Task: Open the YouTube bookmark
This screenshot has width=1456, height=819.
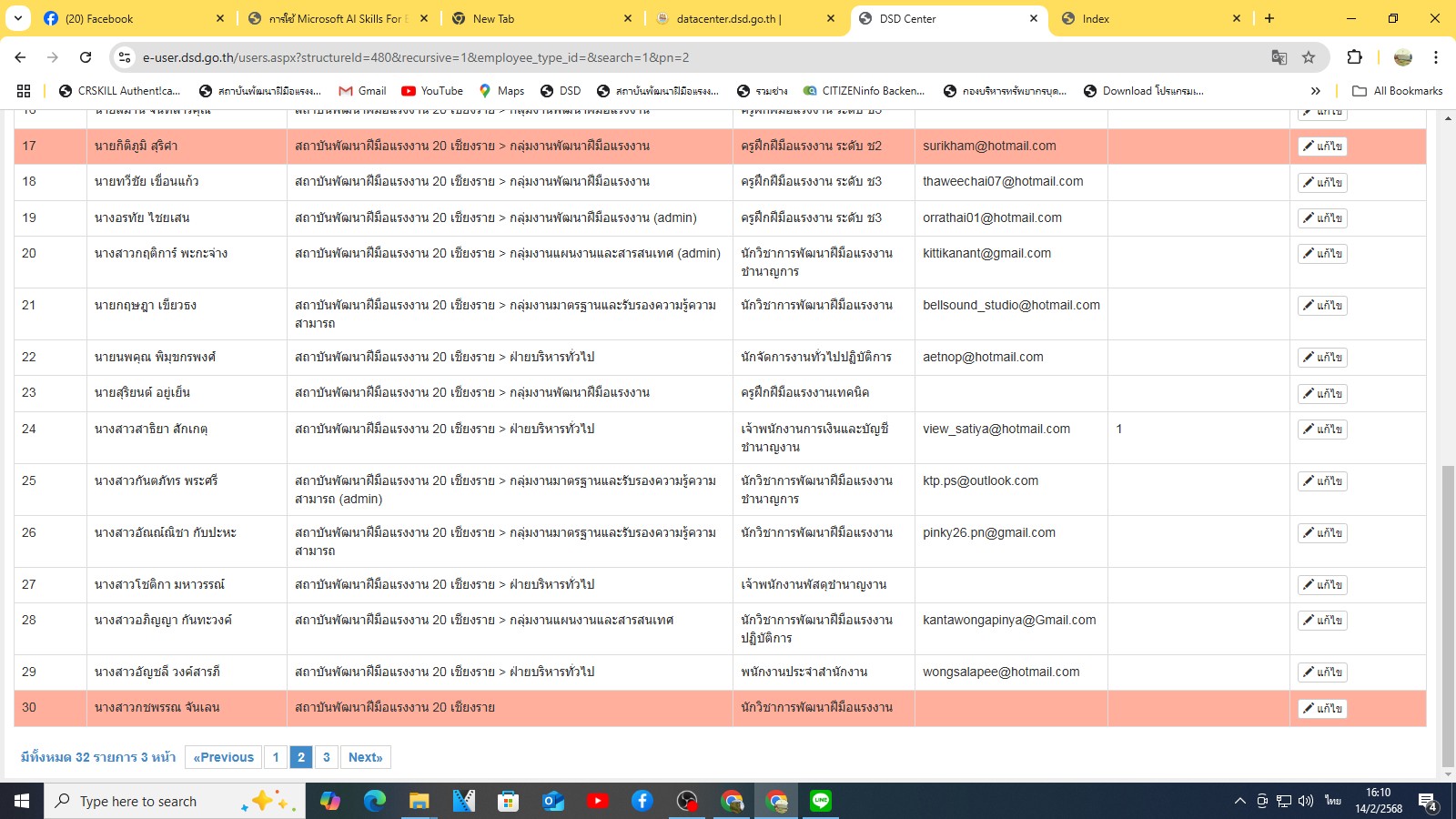Action: (432, 91)
